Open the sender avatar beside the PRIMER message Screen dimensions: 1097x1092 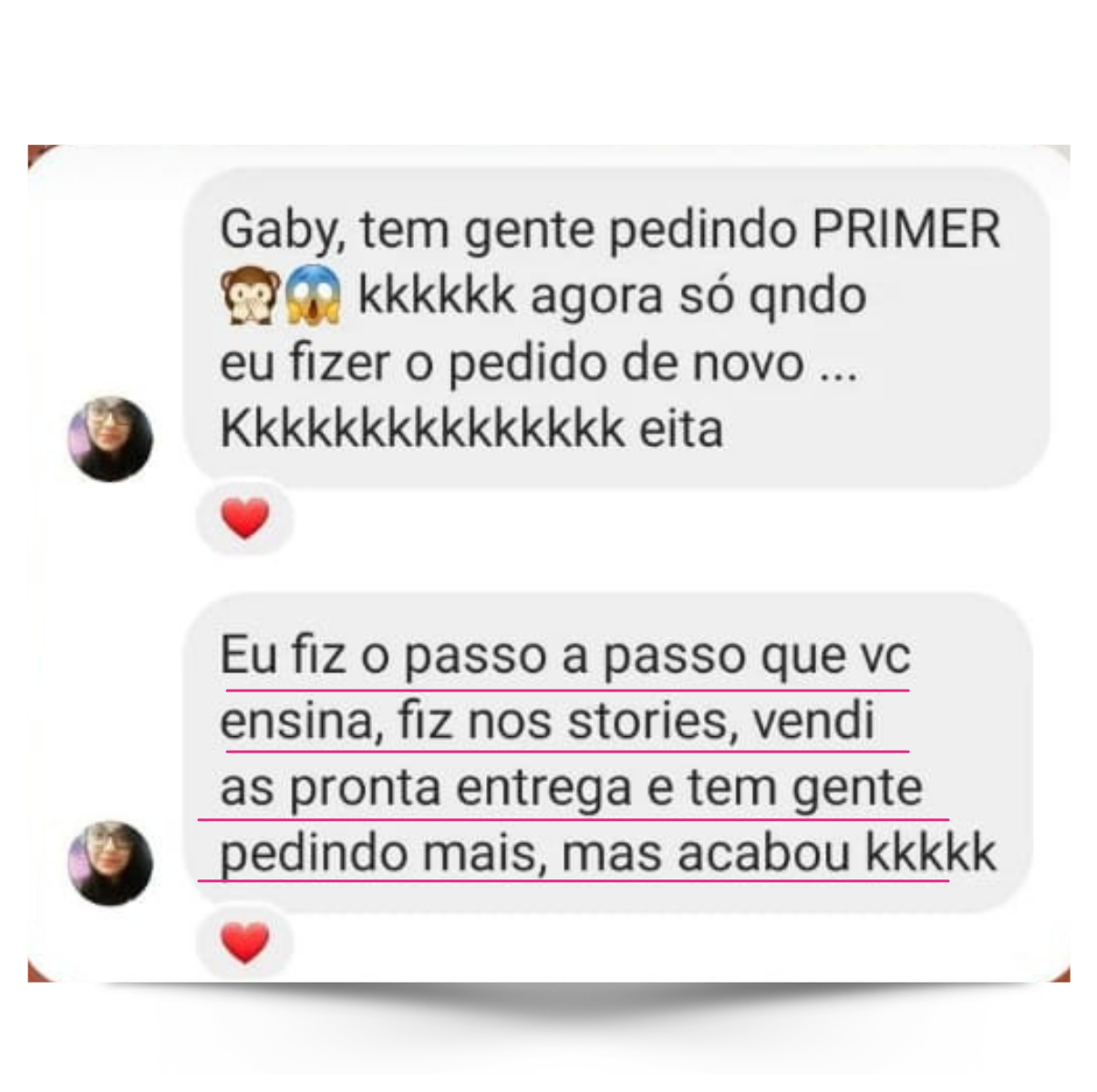(111, 439)
